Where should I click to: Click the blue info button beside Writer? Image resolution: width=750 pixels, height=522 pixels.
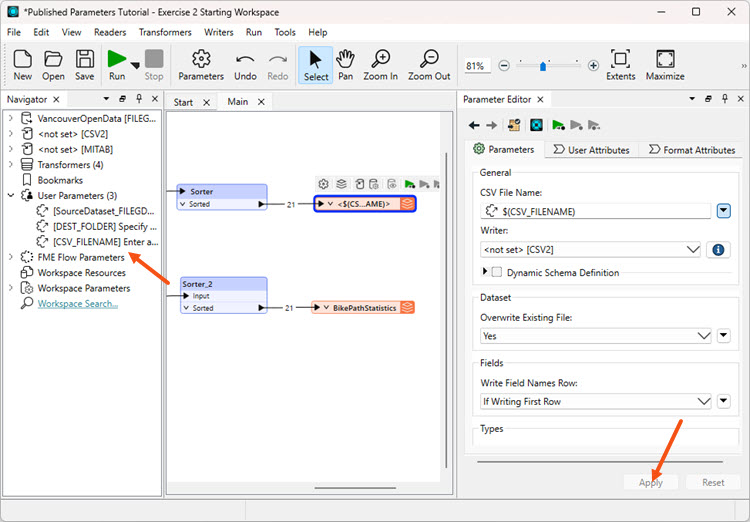tap(718, 250)
